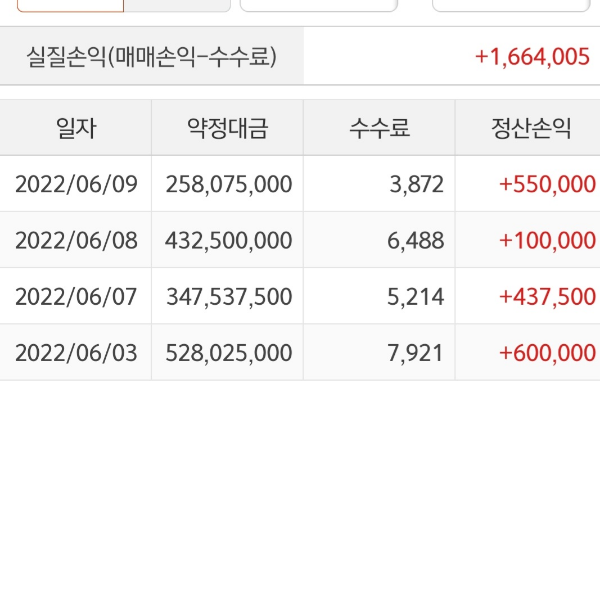Select the 2022/06/08 date entry
The height and width of the screenshot is (600, 600).
[77, 240]
